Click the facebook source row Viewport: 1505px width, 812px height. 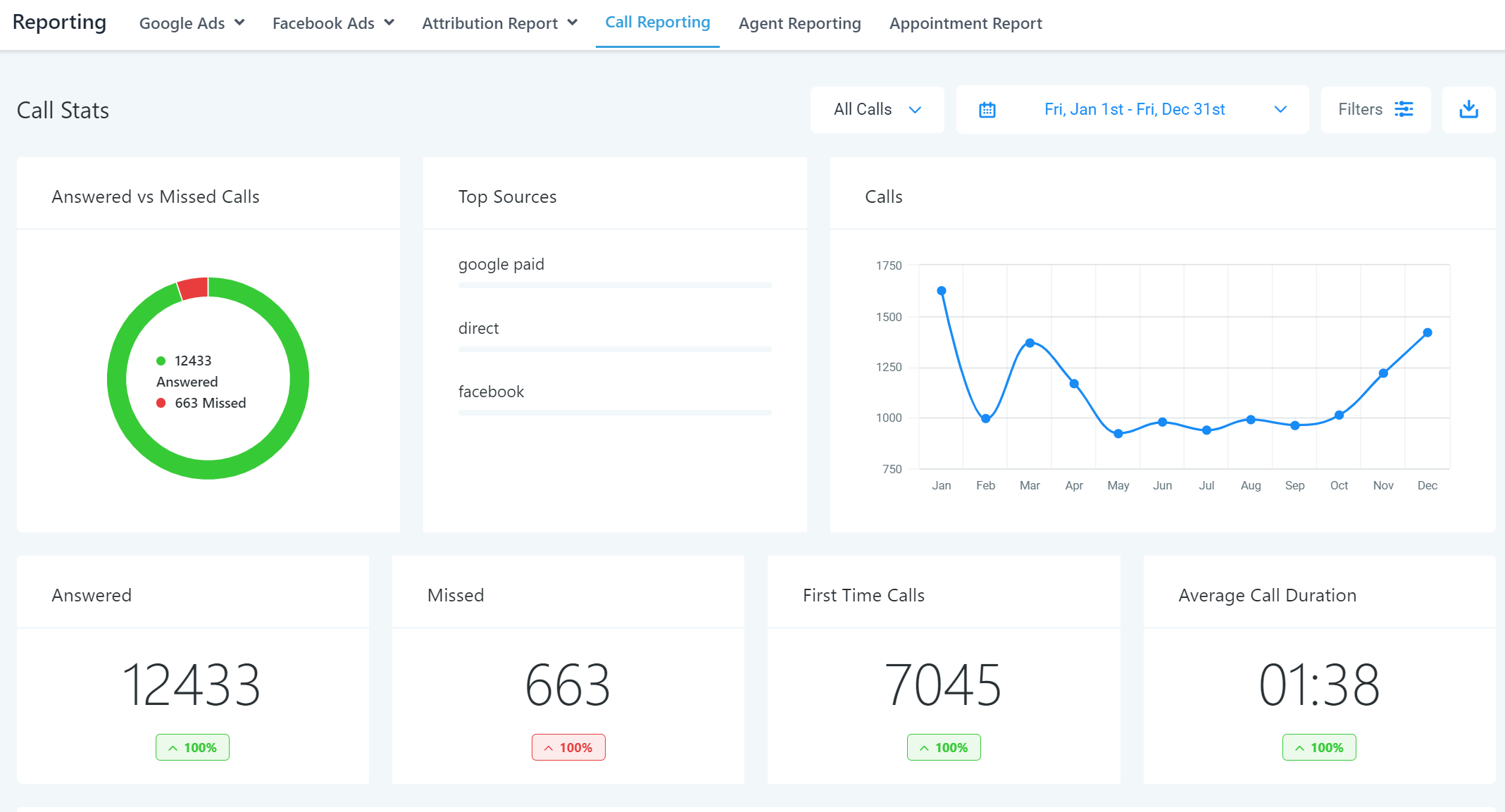tap(614, 399)
